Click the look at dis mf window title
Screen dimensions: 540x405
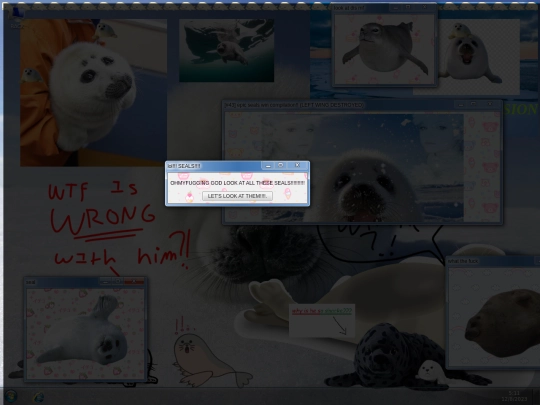tap(349, 8)
